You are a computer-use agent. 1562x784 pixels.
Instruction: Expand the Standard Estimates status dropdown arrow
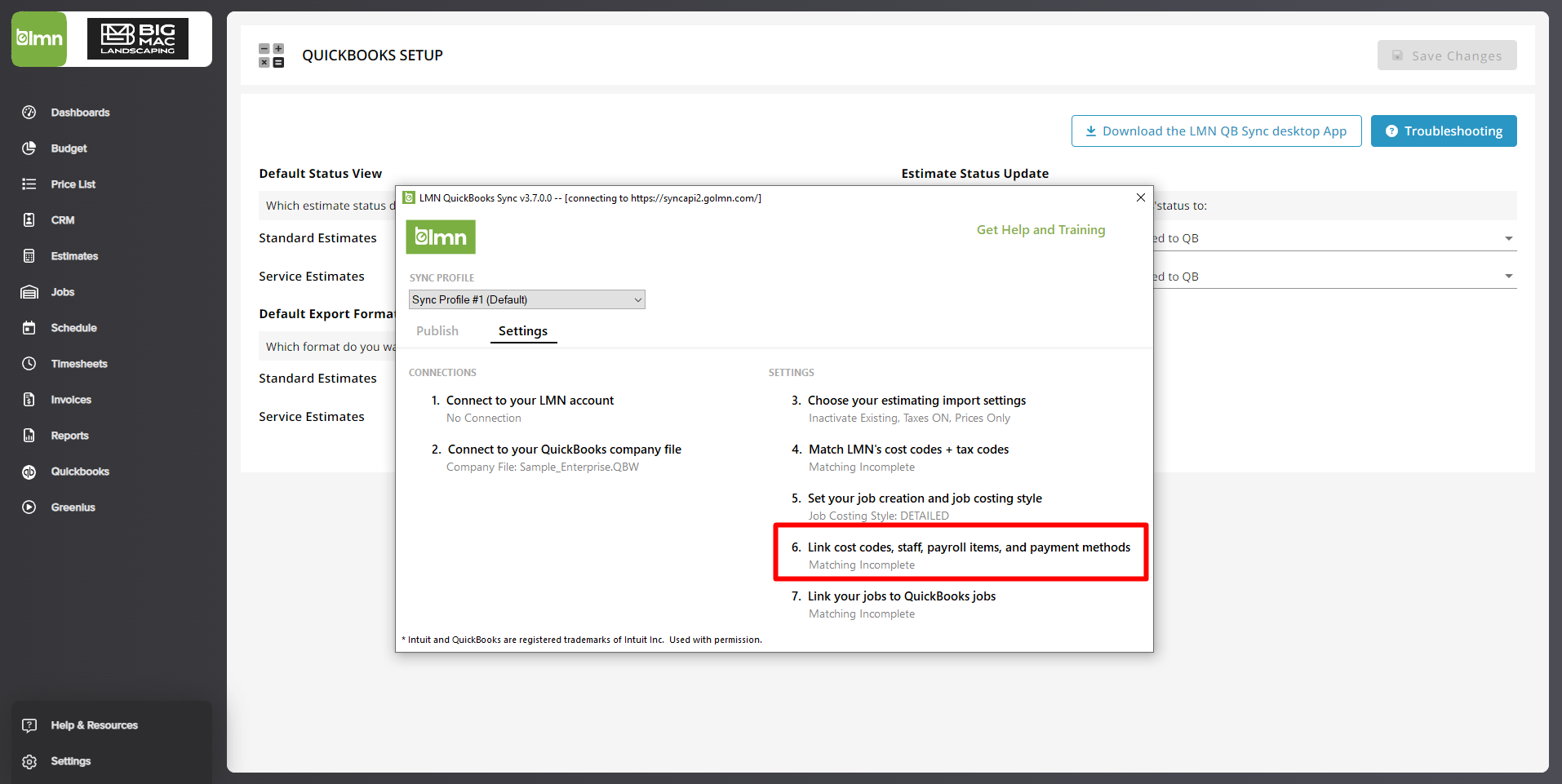(1508, 238)
